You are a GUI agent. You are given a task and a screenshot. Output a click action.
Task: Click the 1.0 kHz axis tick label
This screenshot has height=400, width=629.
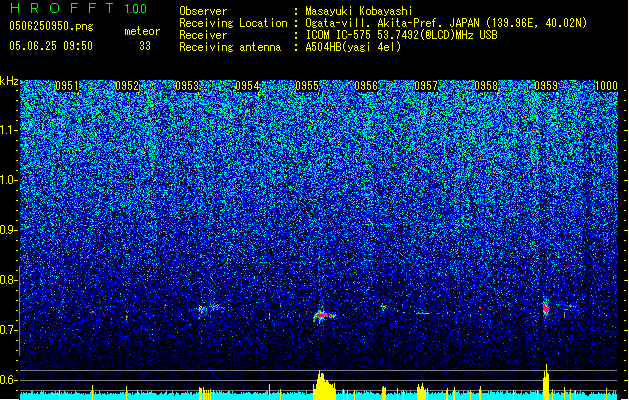click(x=9, y=180)
